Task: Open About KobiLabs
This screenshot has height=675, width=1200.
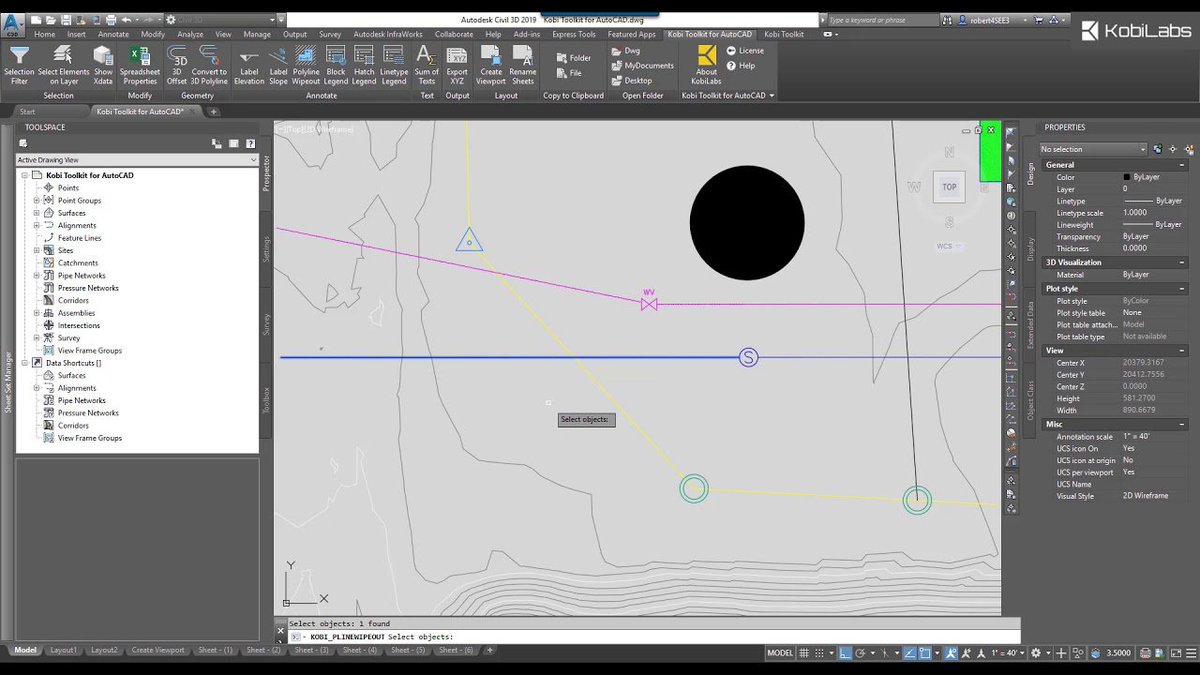Action: [706, 65]
